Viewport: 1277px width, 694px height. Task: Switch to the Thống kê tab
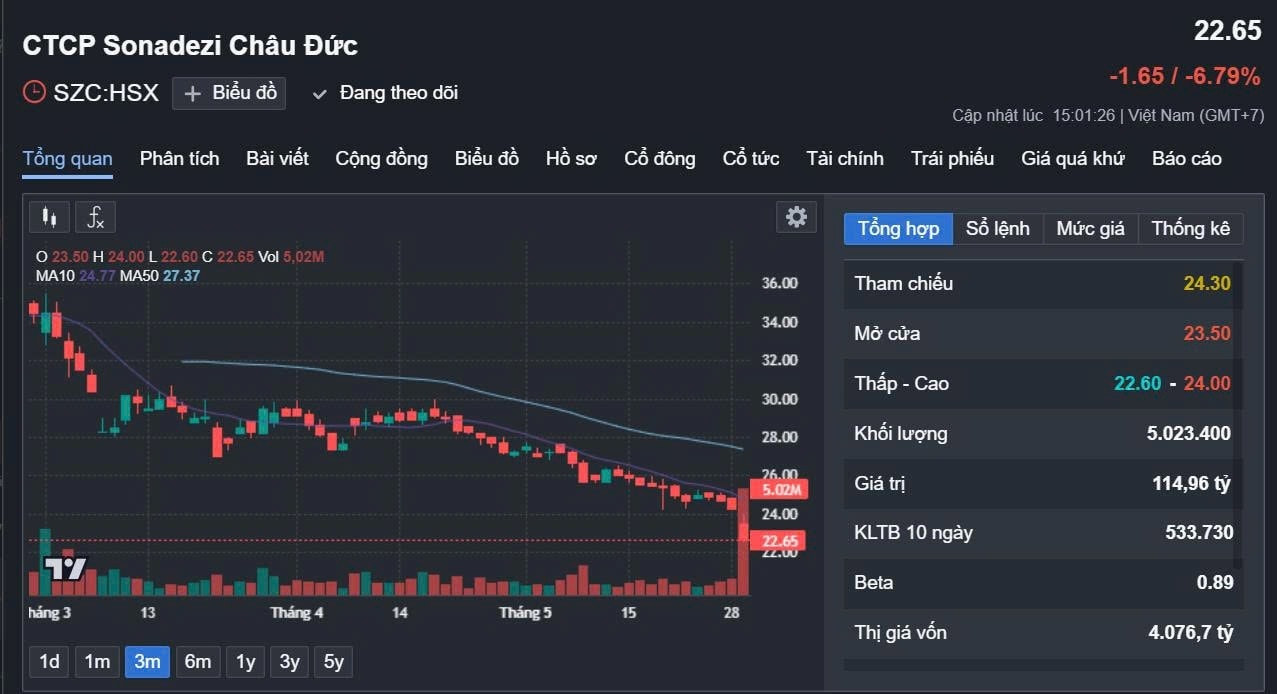(1190, 228)
